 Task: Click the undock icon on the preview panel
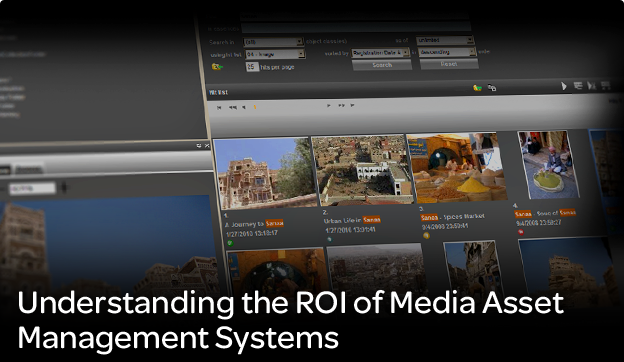pos(199,146)
